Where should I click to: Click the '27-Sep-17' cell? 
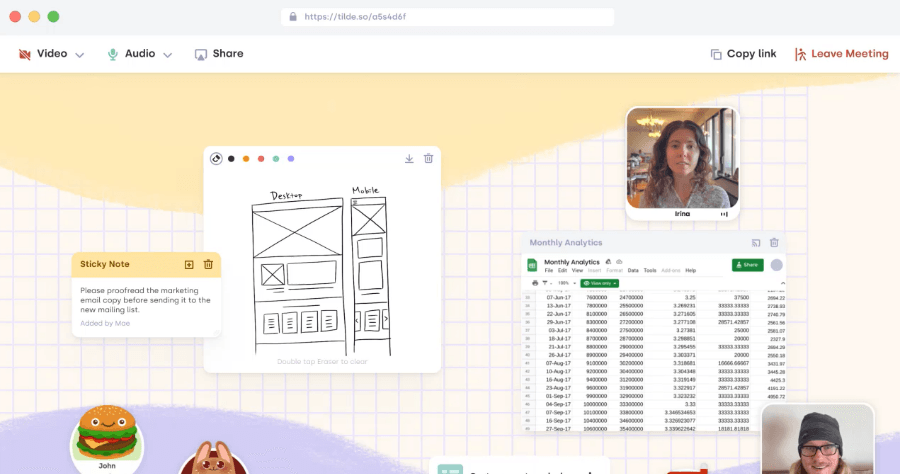(x=558, y=429)
